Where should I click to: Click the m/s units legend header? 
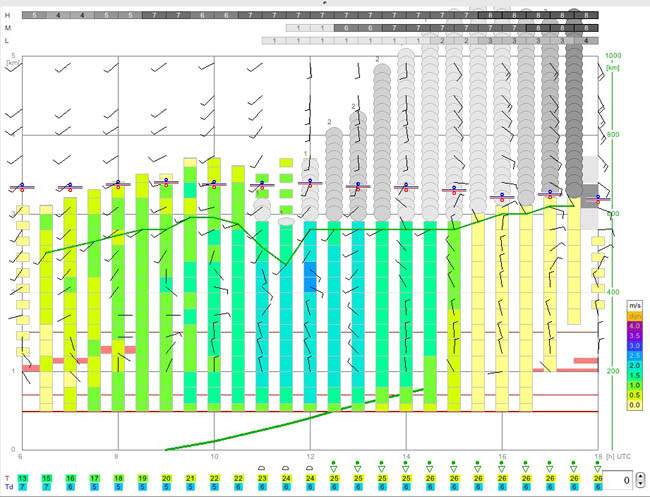coord(634,304)
